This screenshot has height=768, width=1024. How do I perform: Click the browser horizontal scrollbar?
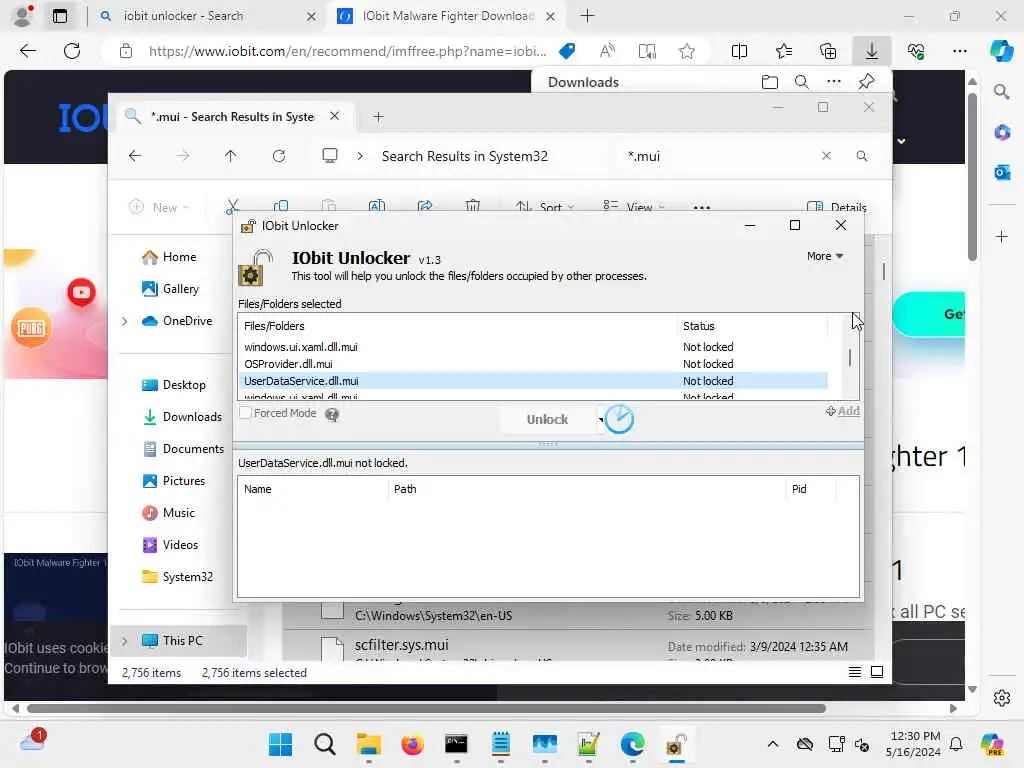point(426,709)
